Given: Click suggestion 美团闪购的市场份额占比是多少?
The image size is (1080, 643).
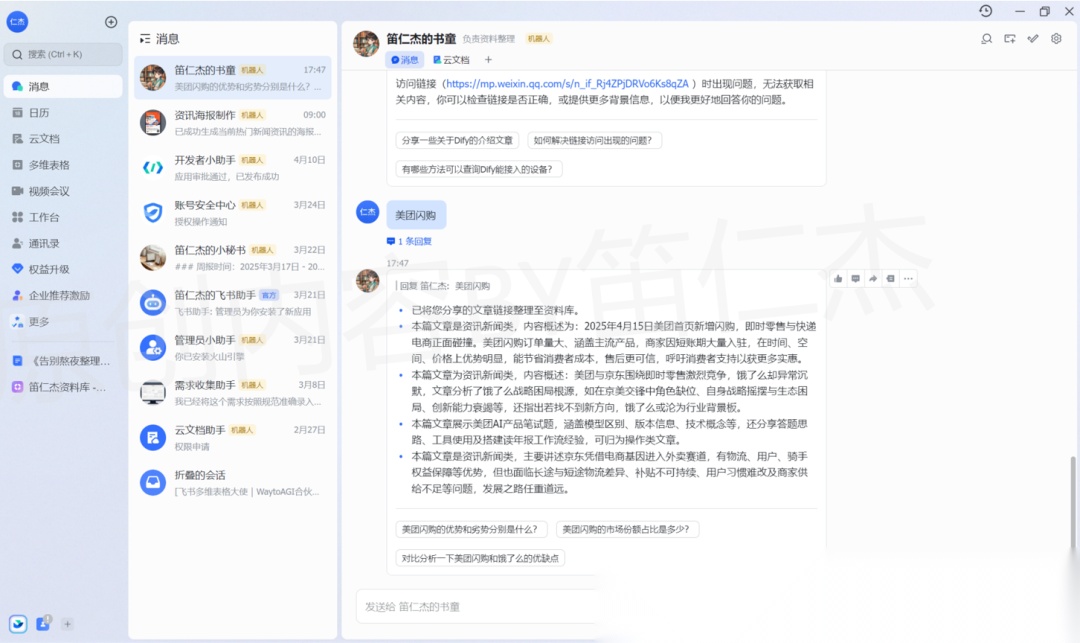Looking at the screenshot, I should coord(627,529).
